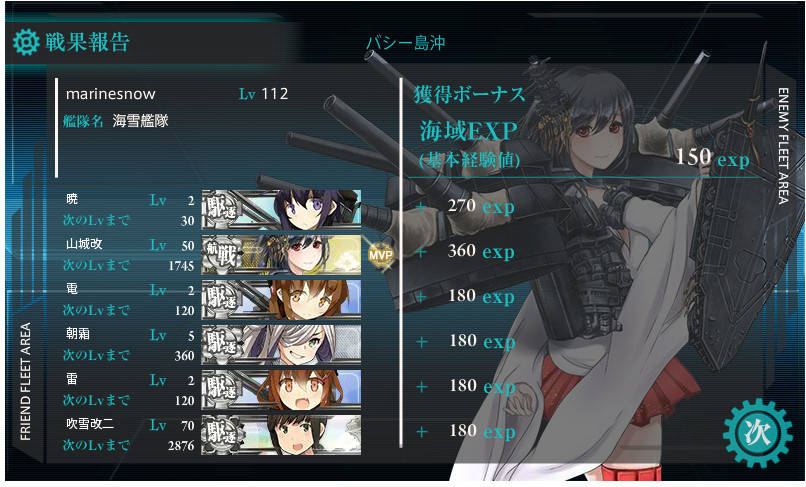The width and height of the screenshot is (806, 487).
Task: Click the 駆逐 type badge on 吹雪改二
Action: [222, 435]
